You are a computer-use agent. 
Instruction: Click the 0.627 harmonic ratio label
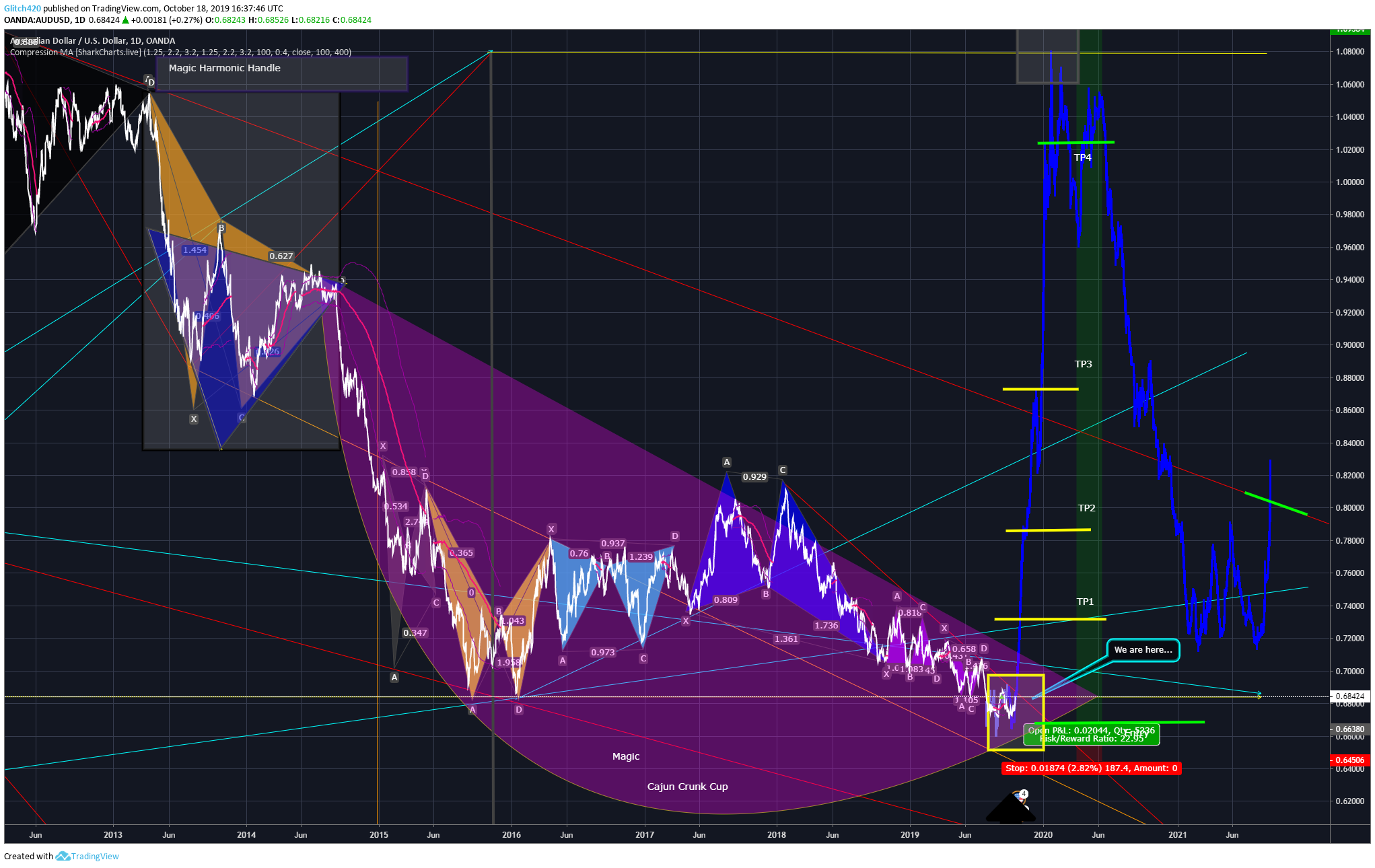click(x=281, y=256)
